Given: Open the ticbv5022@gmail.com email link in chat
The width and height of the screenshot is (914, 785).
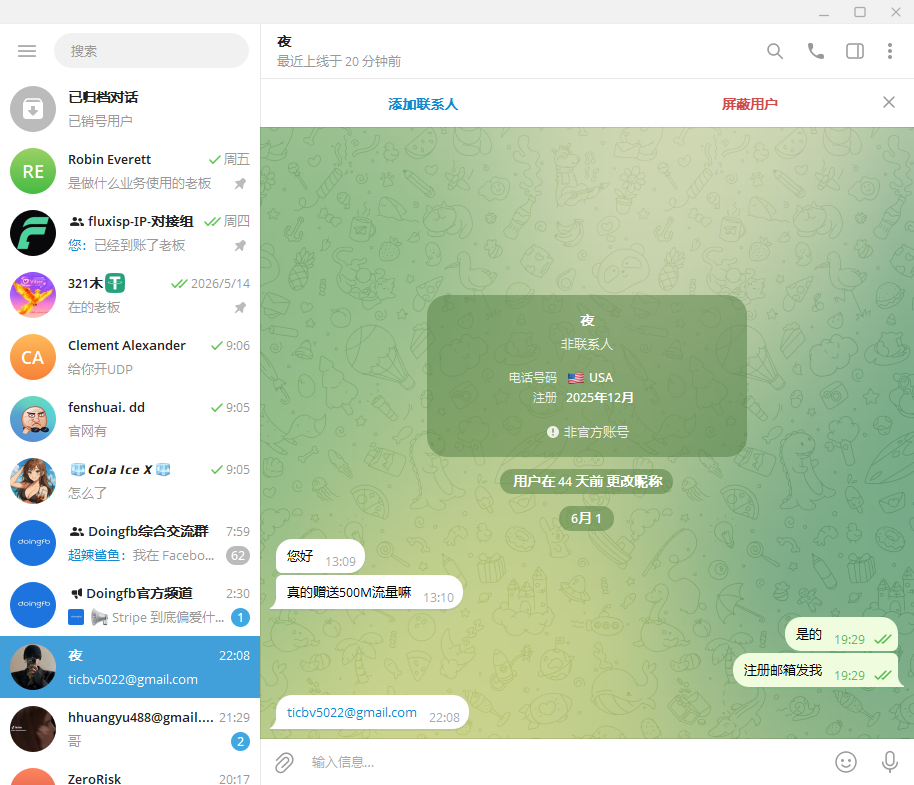Looking at the screenshot, I should pyautogui.click(x=351, y=712).
